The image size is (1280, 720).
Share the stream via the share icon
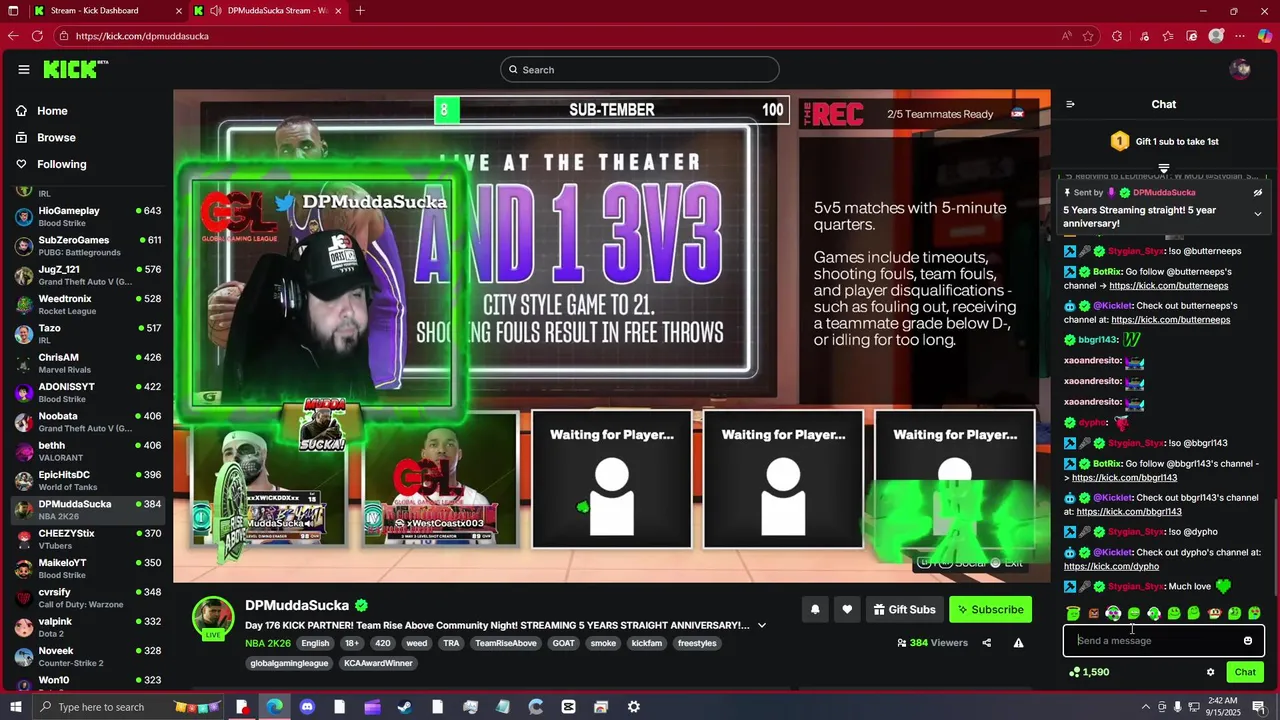[x=986, y=643]
